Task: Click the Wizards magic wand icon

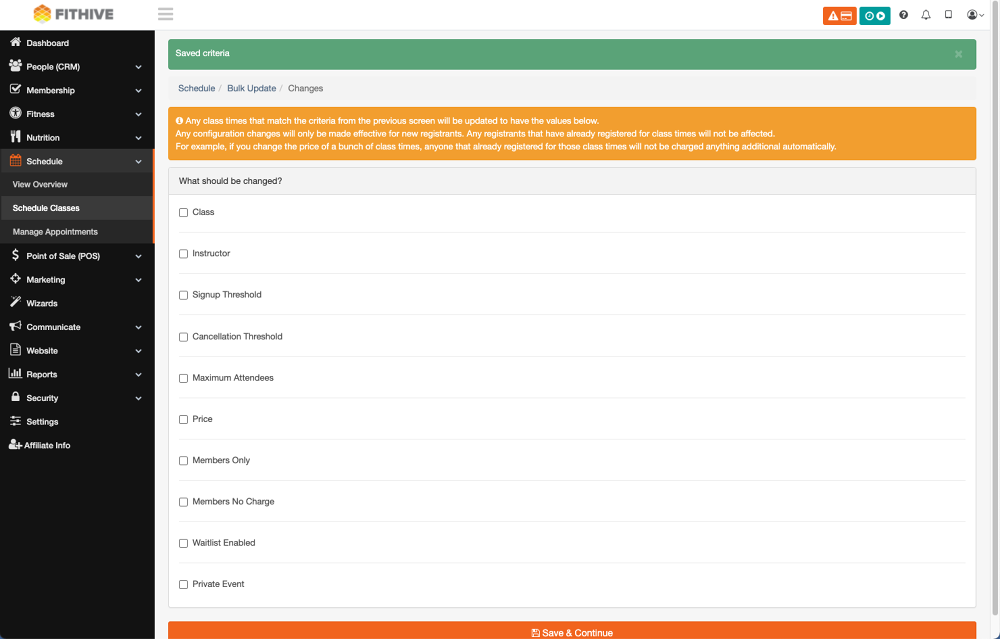Action: click(x=15, y=302)
